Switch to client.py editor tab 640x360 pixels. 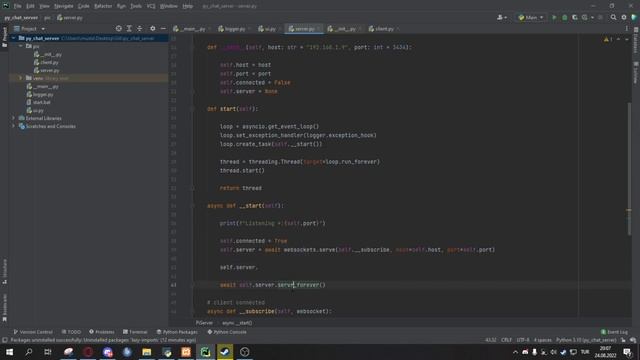pyautogui.click(x=383, y=29)
